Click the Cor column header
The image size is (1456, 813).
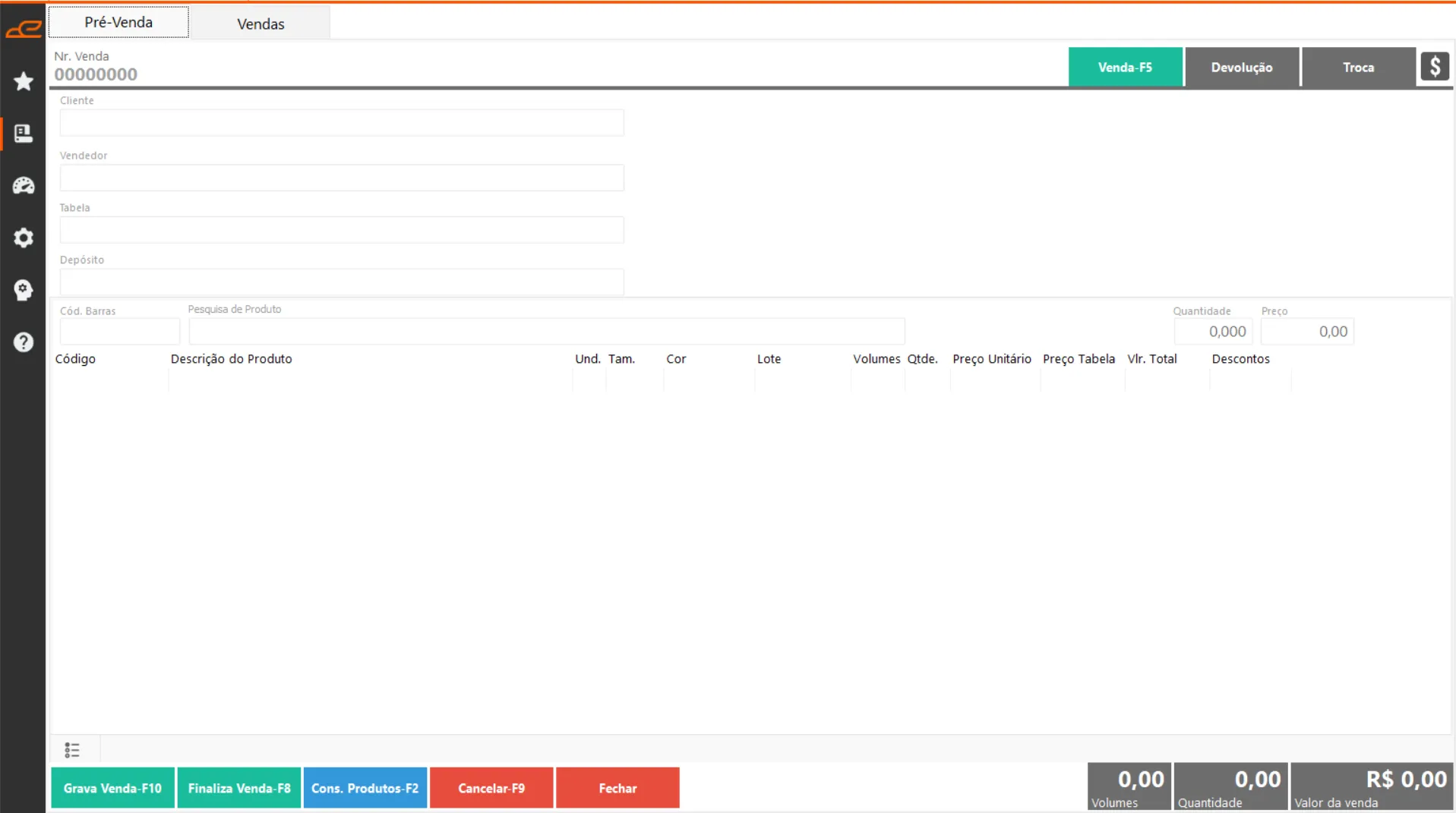pos(676,359)
